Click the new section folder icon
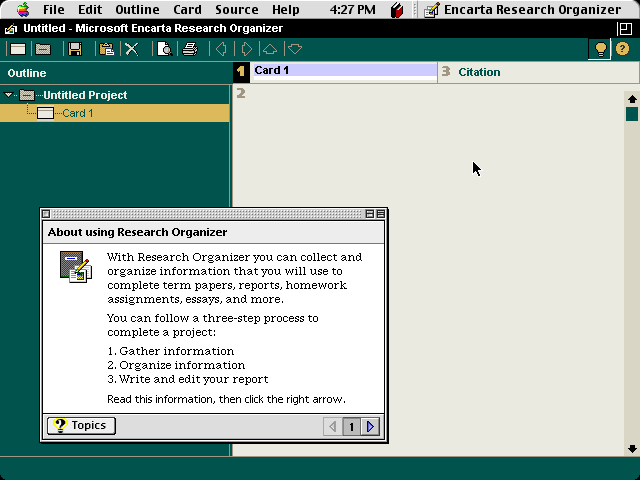This screenshot has height=480, width=640. (43, 49)
